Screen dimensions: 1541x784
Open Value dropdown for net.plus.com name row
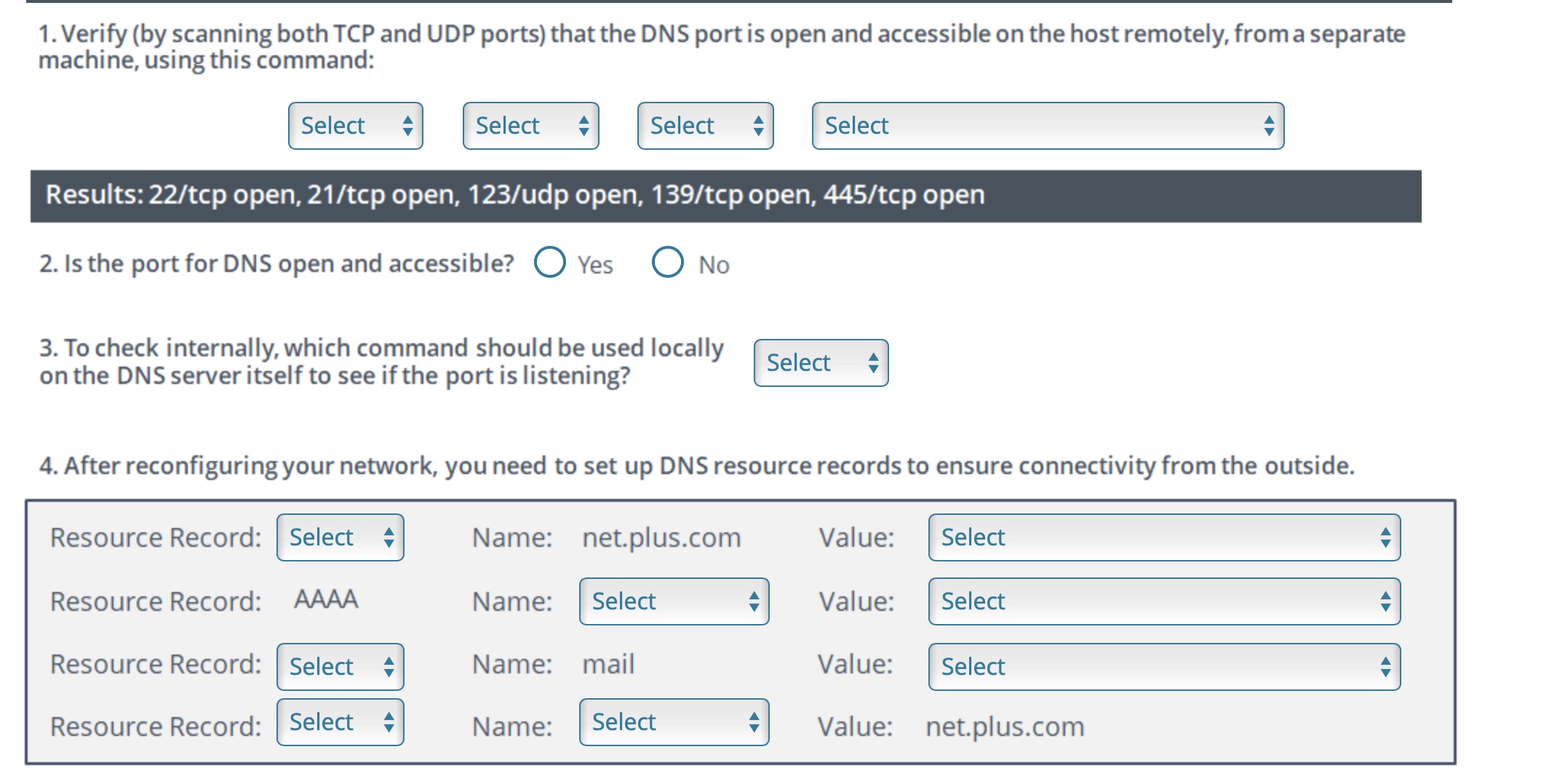1164,537
